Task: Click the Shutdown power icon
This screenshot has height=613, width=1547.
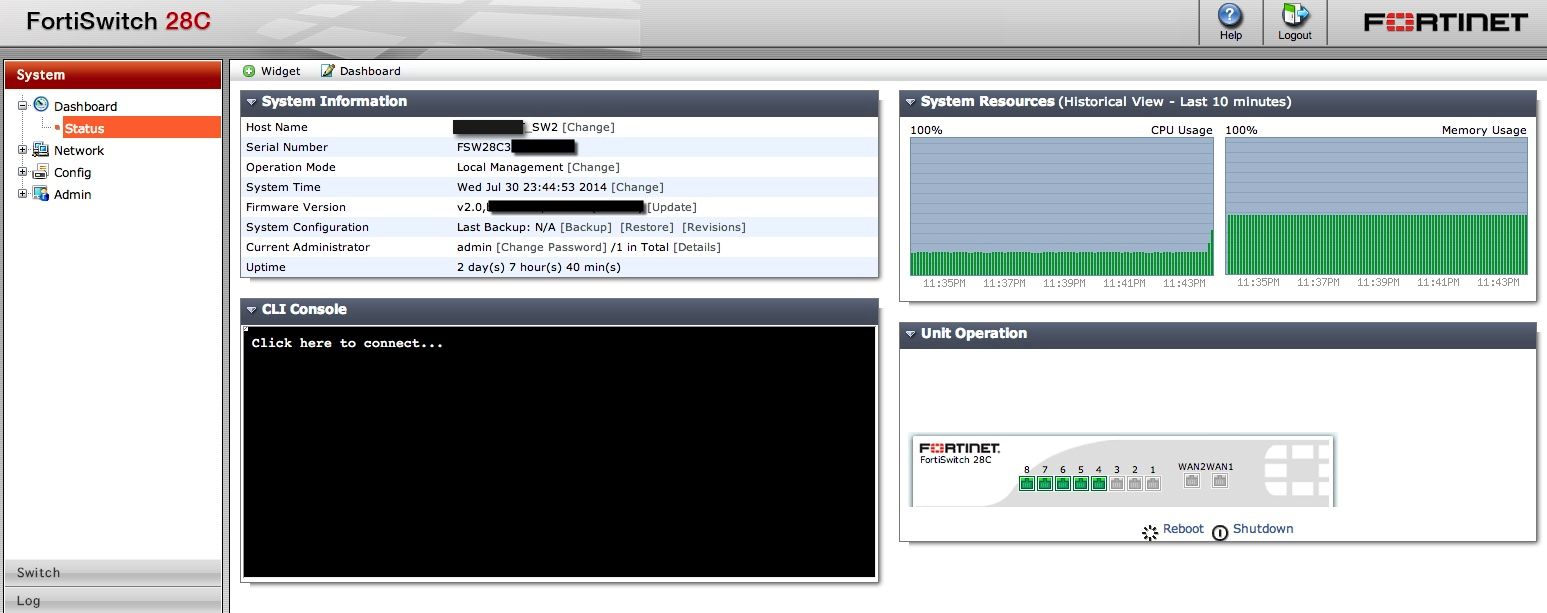Action: [1220, 532]
